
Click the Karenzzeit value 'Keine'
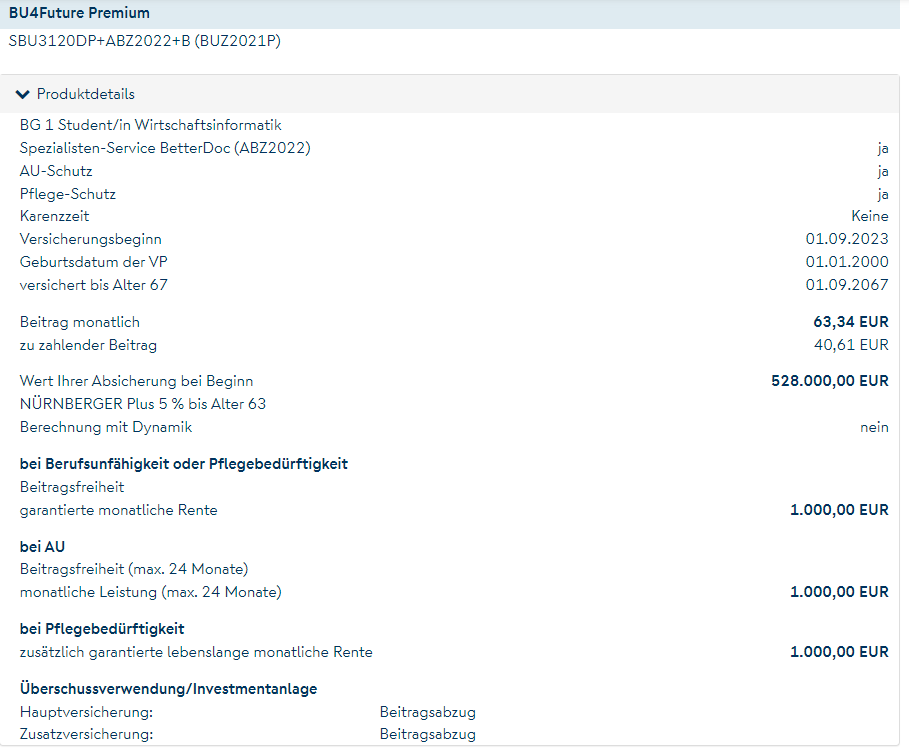coord(869,216)
